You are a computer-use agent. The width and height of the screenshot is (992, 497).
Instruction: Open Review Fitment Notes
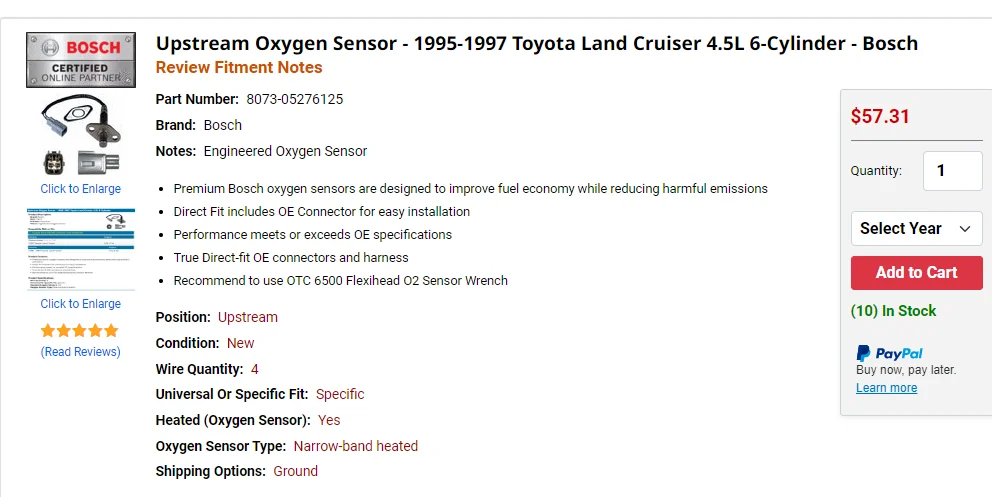click(239, 68)
